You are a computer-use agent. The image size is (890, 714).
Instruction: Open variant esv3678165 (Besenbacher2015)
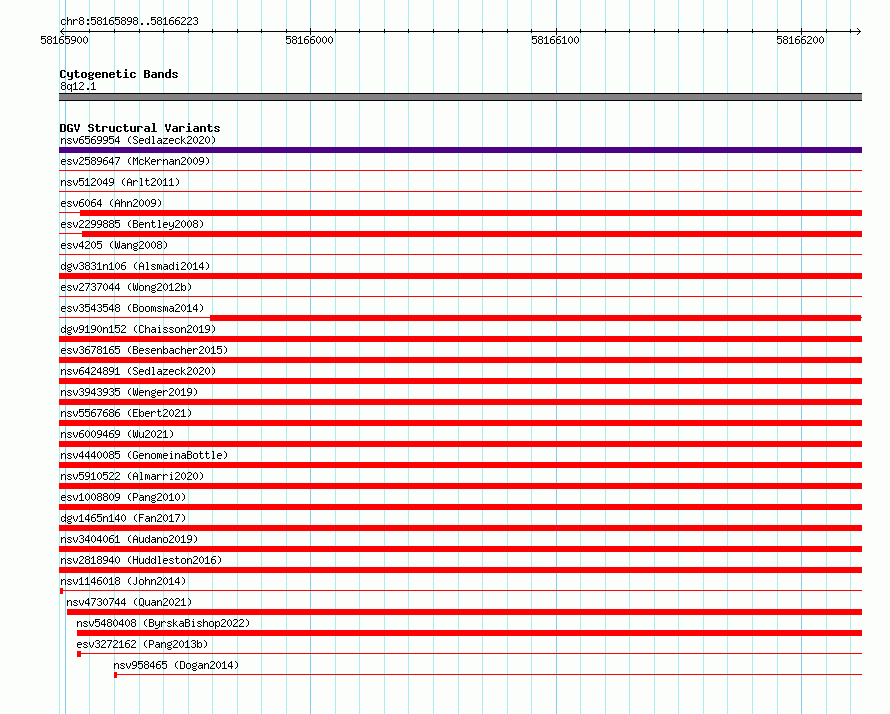click(x=144, y=350)
